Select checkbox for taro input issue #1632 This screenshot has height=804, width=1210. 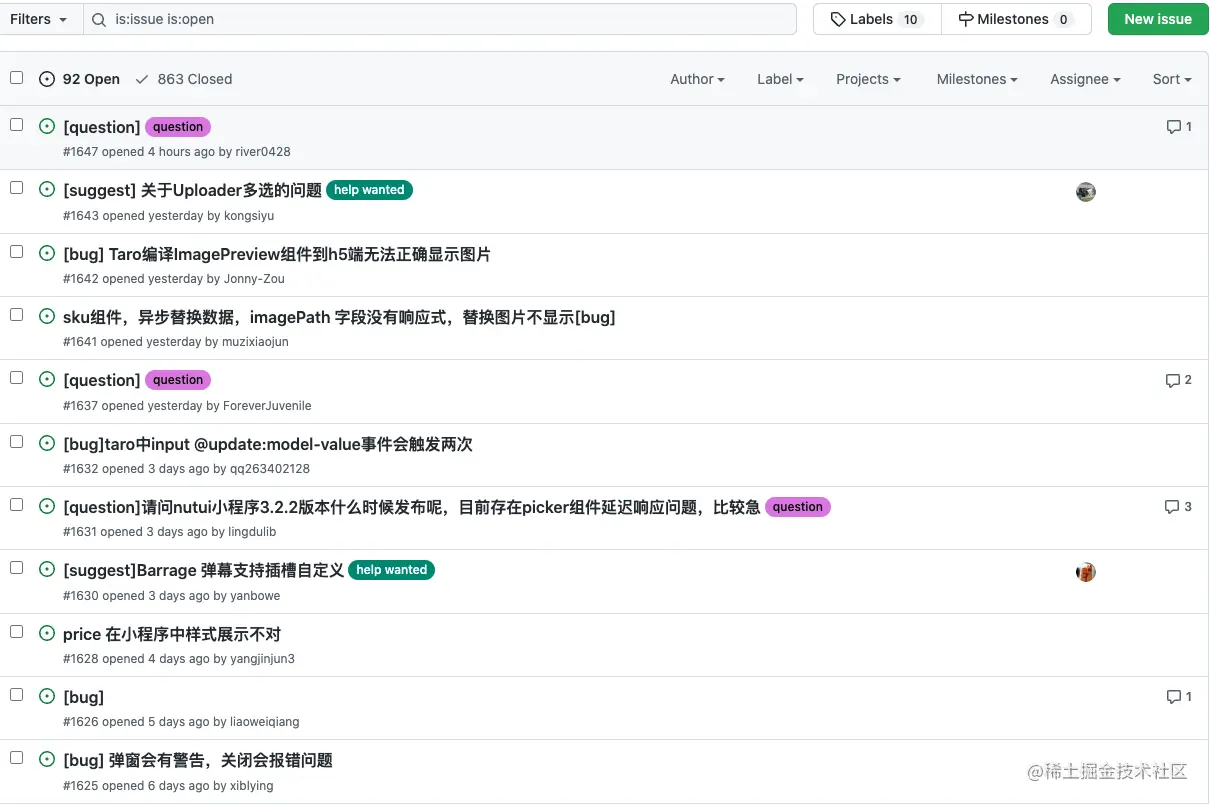tap(16, 441)
